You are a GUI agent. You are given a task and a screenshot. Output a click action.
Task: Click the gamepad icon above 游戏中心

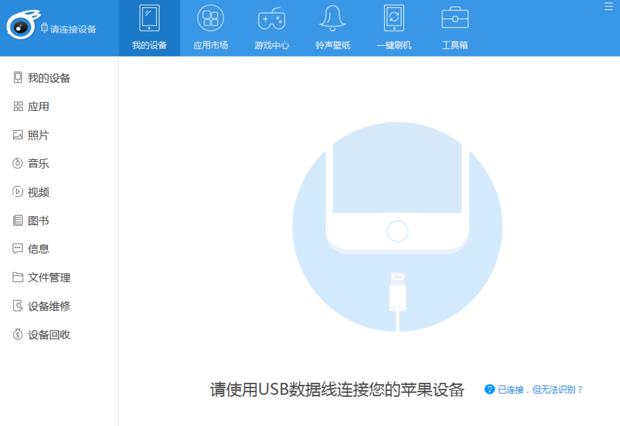(x=272, y=19)
